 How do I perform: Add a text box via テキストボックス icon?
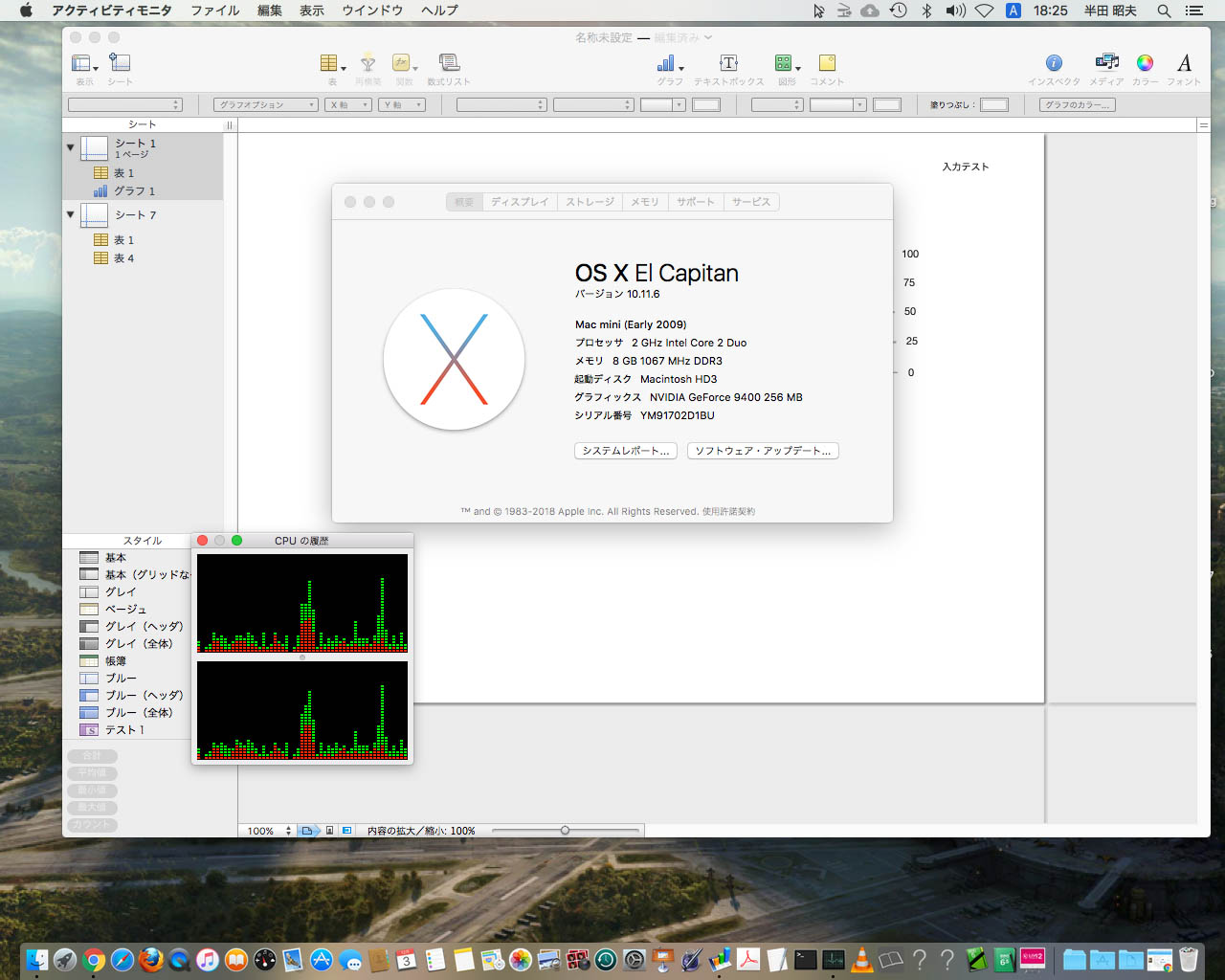coord(728,65)
